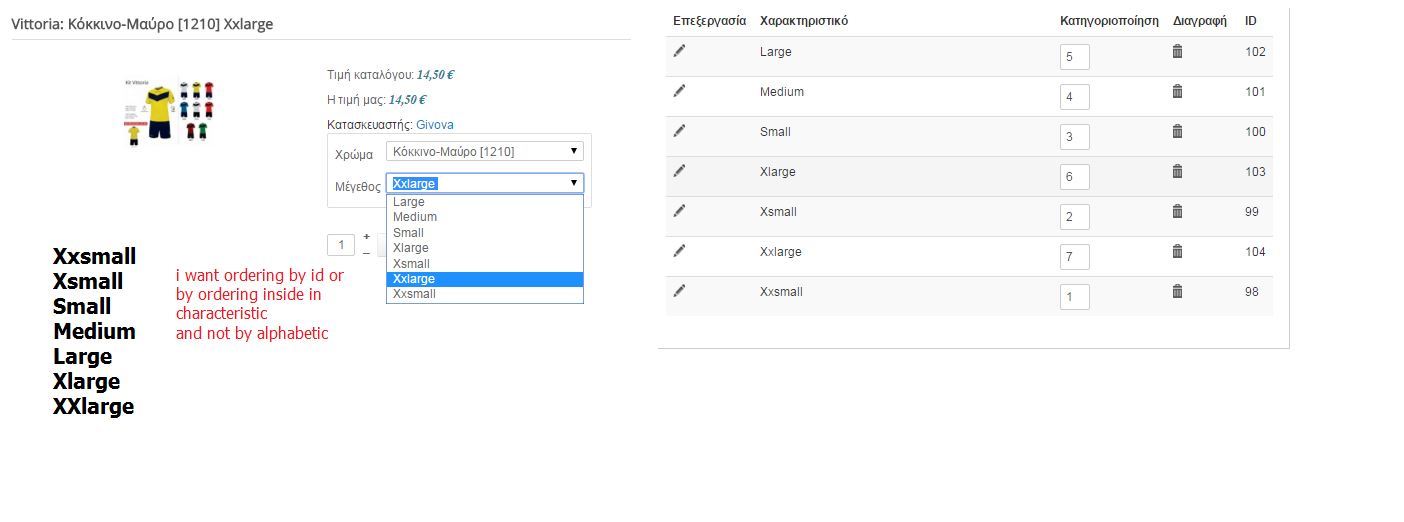The image size is (1404, 522).
Task: Choose Medium in the size list
Action: 415,217
